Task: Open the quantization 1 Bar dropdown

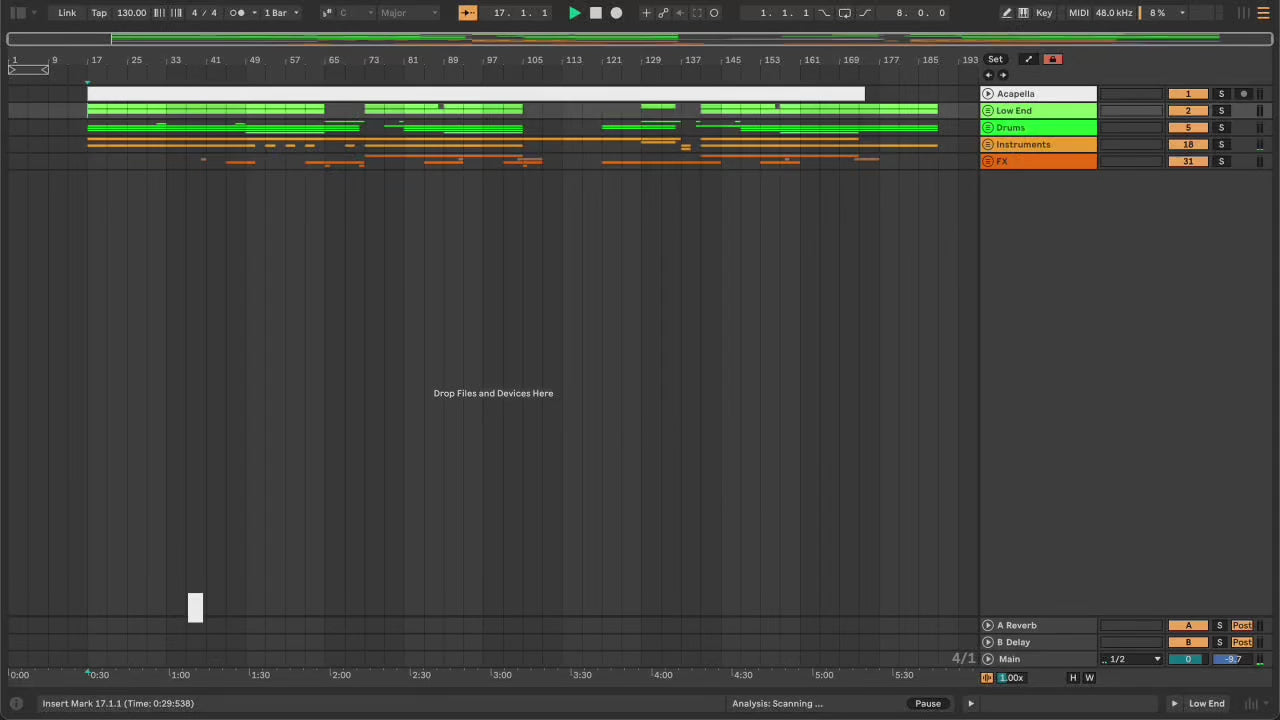Action: 281,13
